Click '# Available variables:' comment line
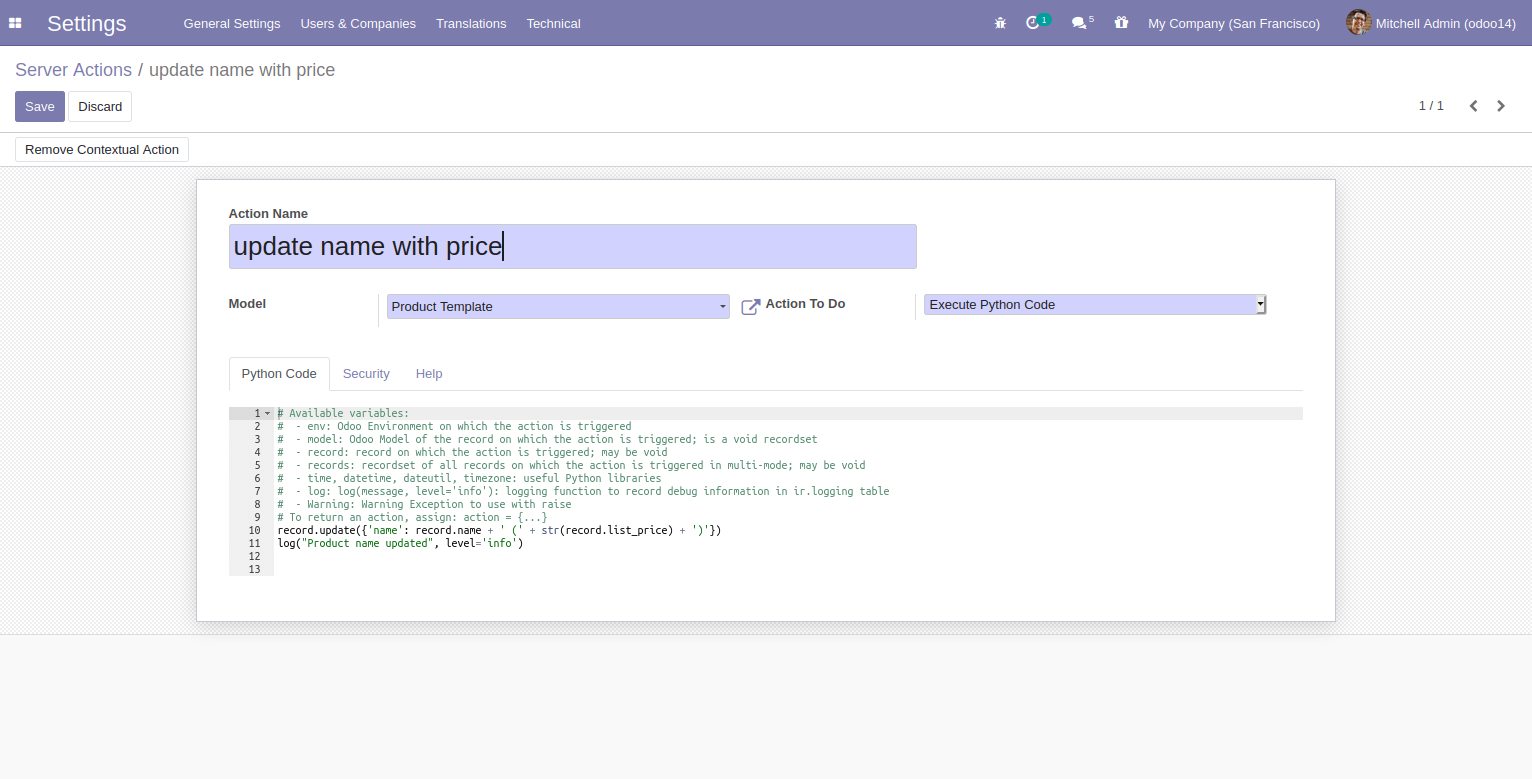This screenshot has height=779, width=1532. [x=343, y=413]
